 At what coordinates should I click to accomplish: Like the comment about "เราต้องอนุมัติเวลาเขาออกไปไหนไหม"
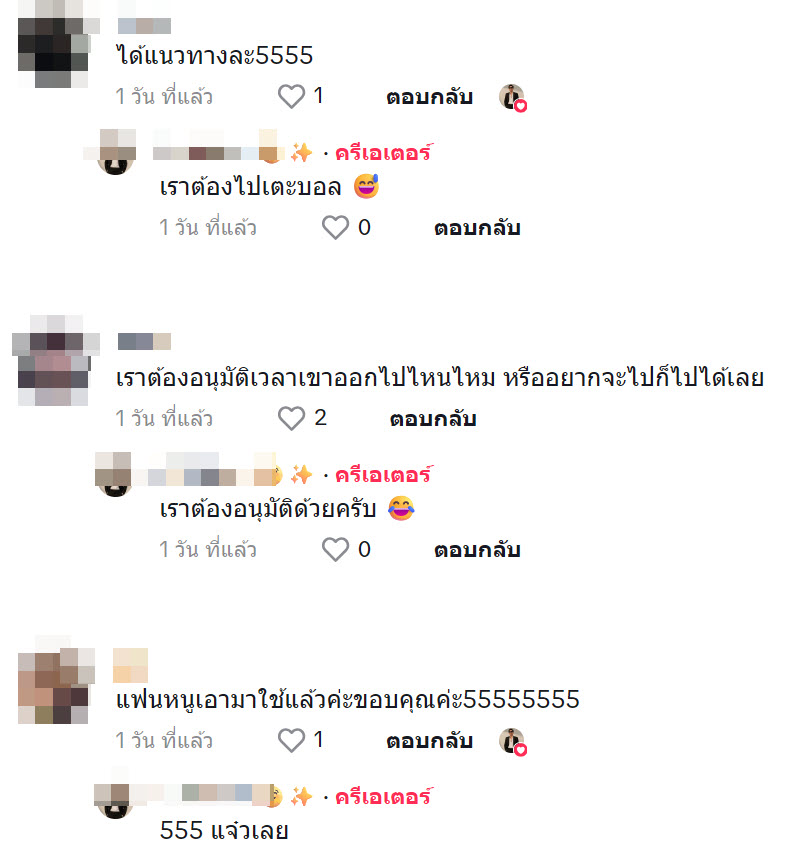click(x=291, y=418)
